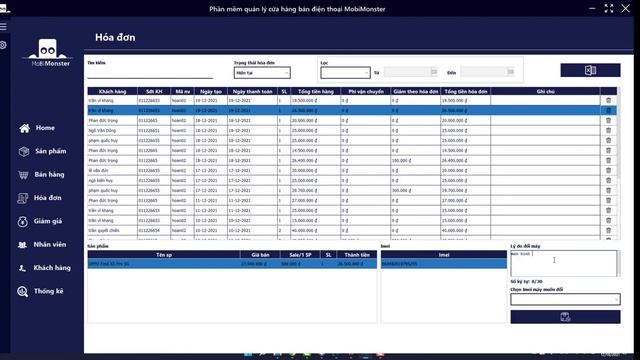Image resolution: width=640 pixels, height=360 pixels.
Task: Click the Bán hàng cart icon
Action: pyautogui.click(x=23, y=175)
